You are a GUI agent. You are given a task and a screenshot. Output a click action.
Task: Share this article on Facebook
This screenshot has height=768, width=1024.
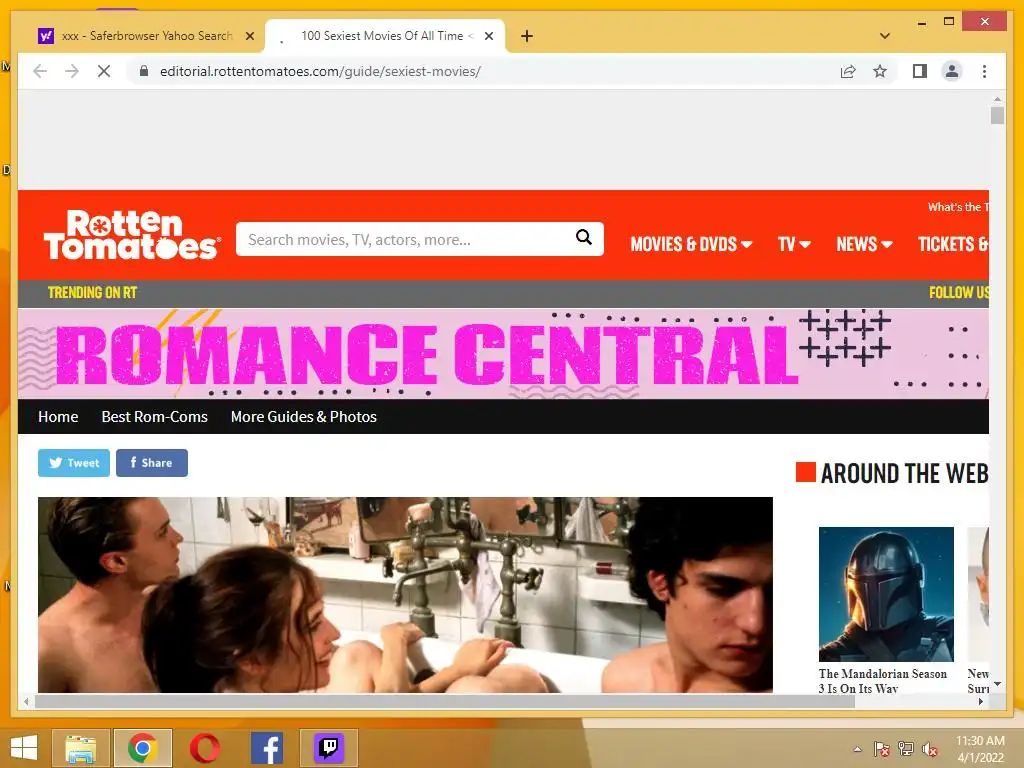click(152, 463)
